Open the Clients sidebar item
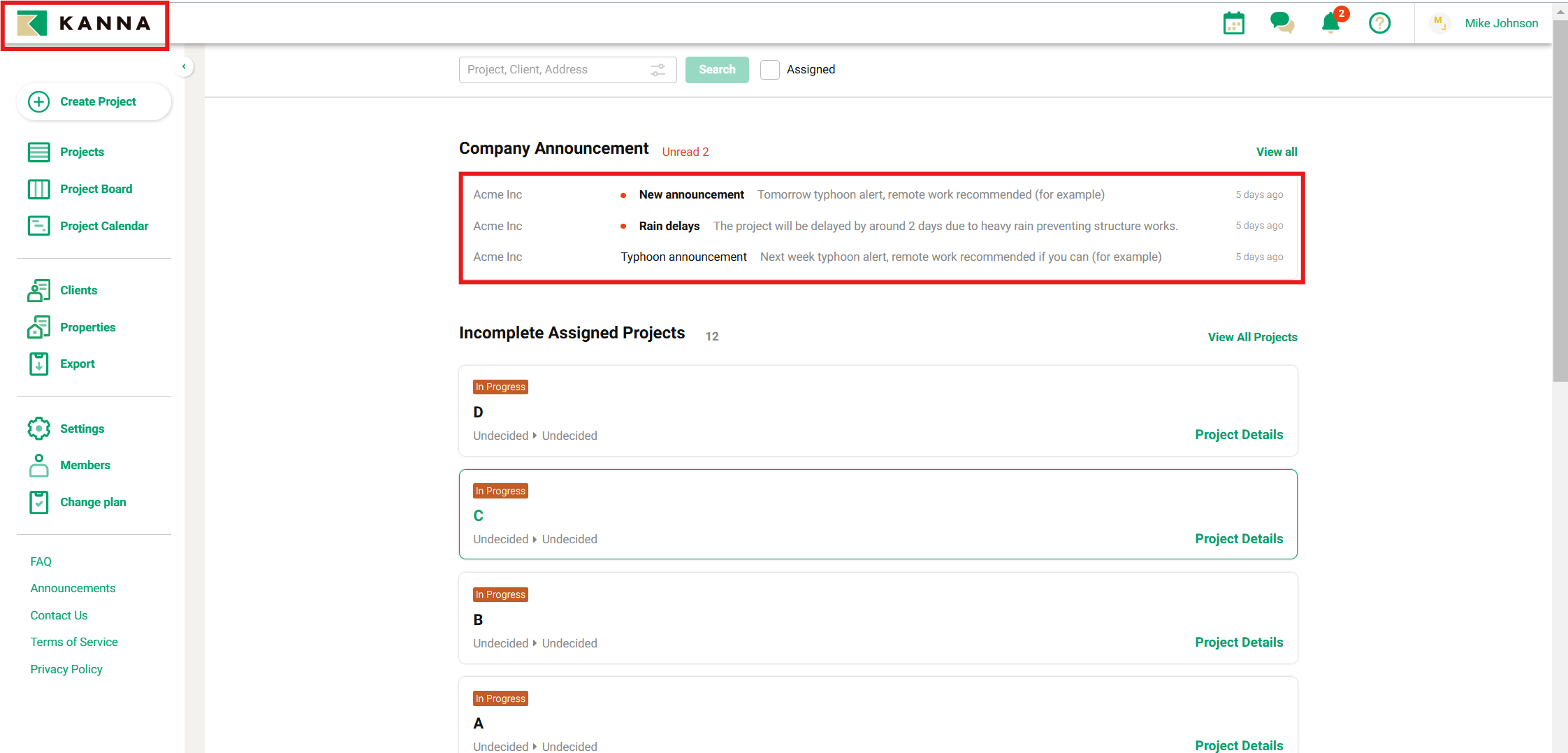Viewport: 1568px width, 753px height. (78, 290)
